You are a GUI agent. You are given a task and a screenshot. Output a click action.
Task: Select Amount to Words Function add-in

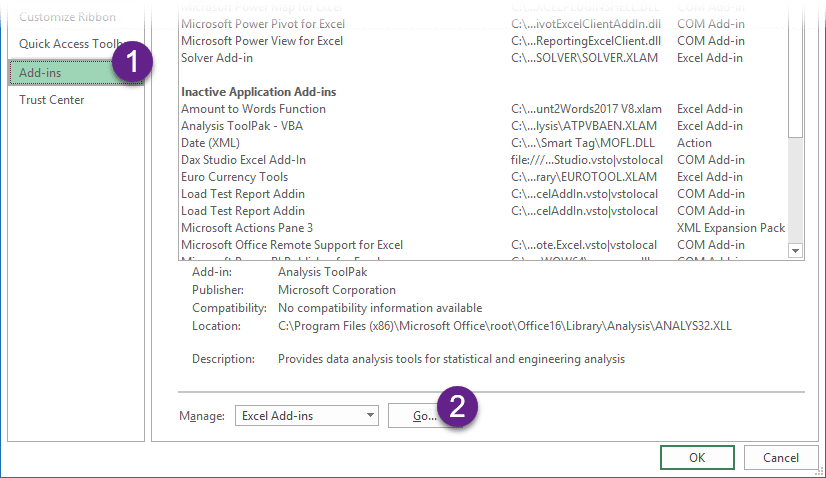click(483, 109)
